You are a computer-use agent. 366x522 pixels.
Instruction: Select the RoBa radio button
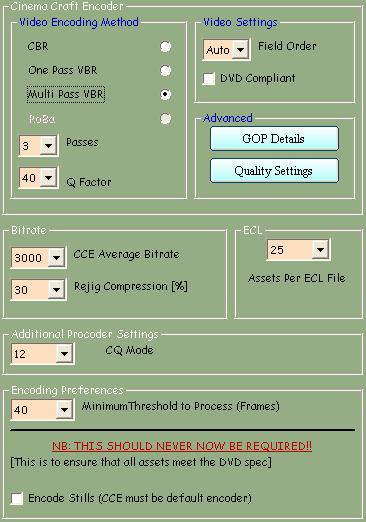pos(165,118)
